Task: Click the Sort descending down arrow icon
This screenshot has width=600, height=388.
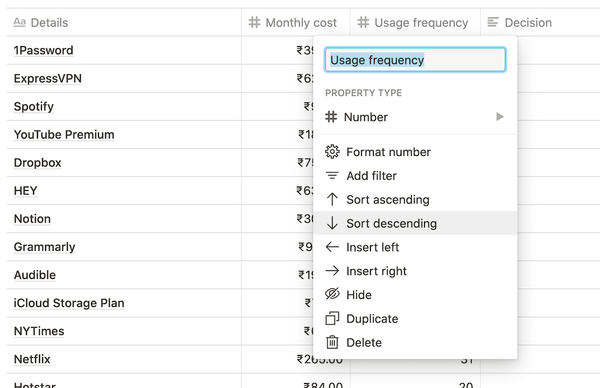Action: tap(332, 223)
